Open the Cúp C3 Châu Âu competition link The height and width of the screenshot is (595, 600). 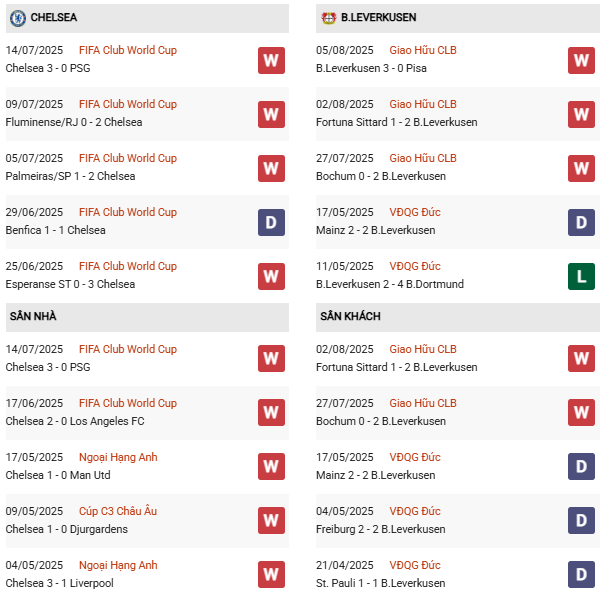(x=118, y=511)
